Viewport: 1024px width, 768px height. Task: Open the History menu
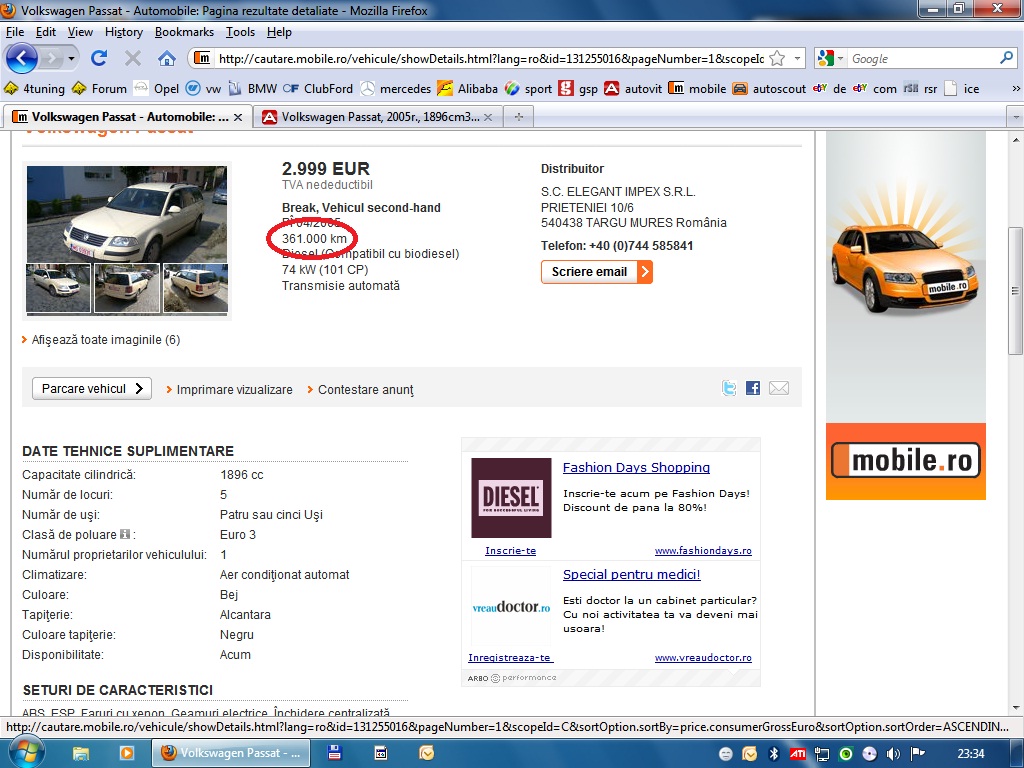[x=123, y=32]
